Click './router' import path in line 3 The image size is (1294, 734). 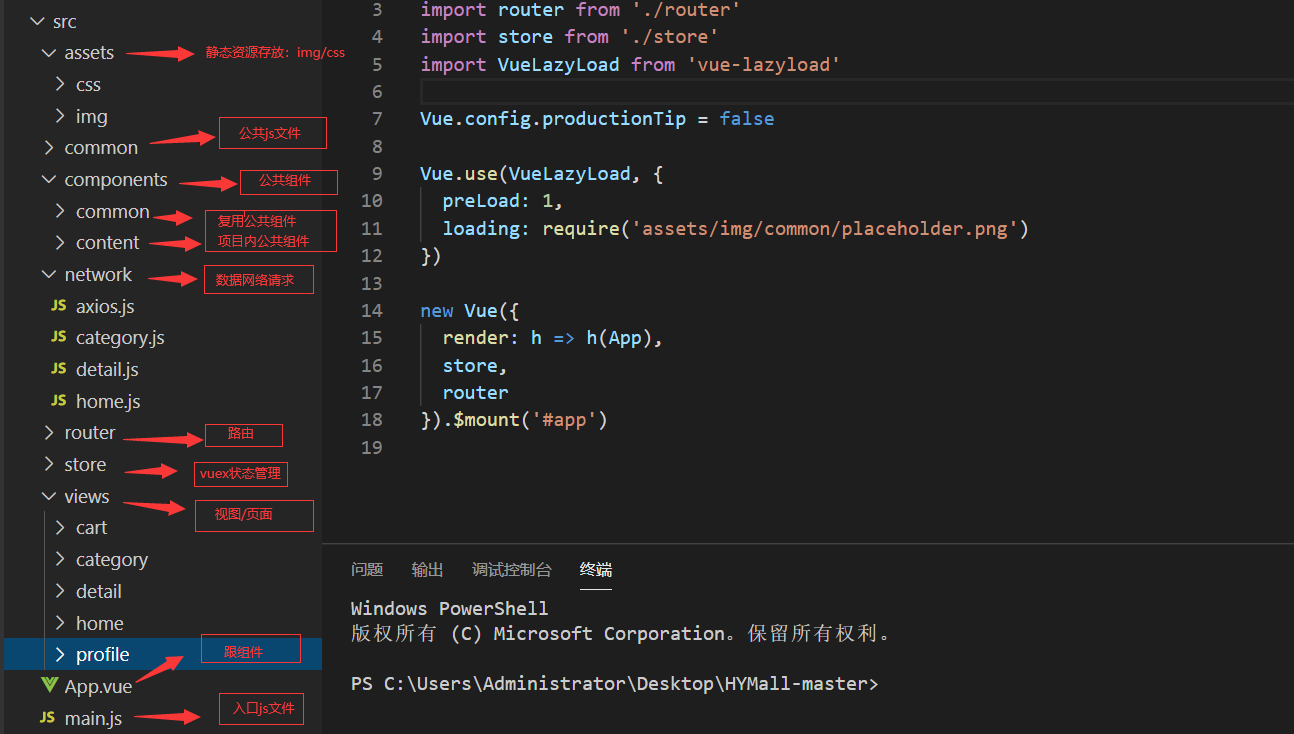tap(686, 10)
